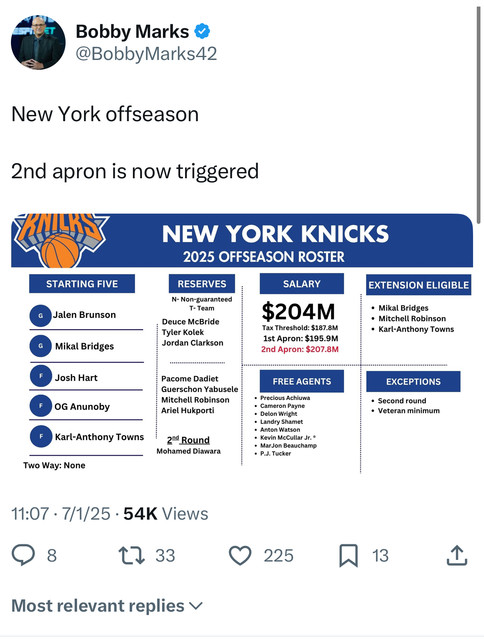Screen dimensions: 484x640
Task: Like the tweet with heart icon
Action: tap(240, 556)
